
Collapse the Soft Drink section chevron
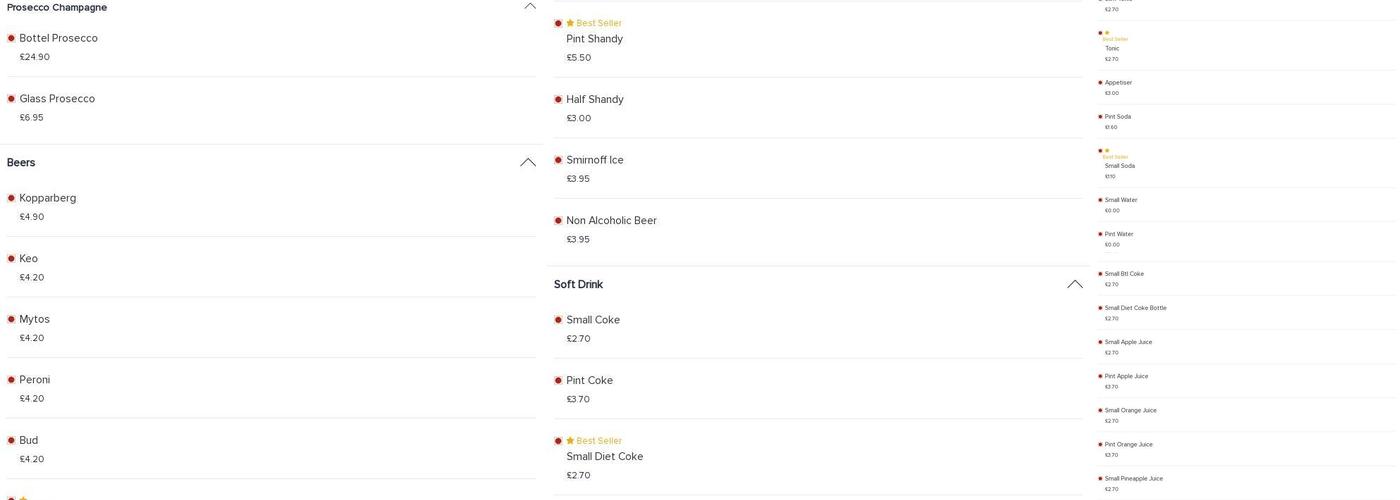[x=1075, y=284]
